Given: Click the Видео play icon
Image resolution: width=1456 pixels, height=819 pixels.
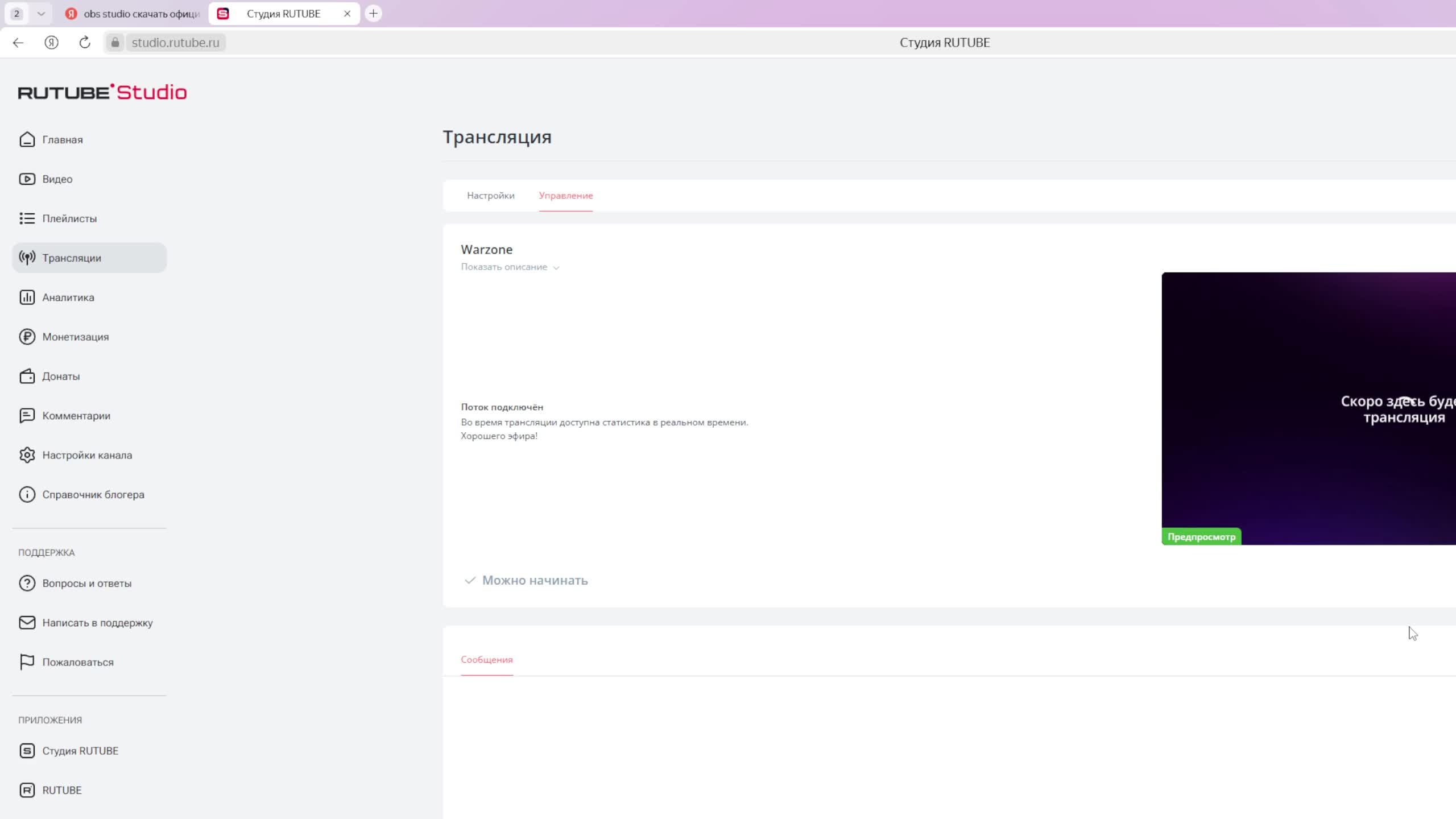Looking at the screenshot, I should 27,179.
